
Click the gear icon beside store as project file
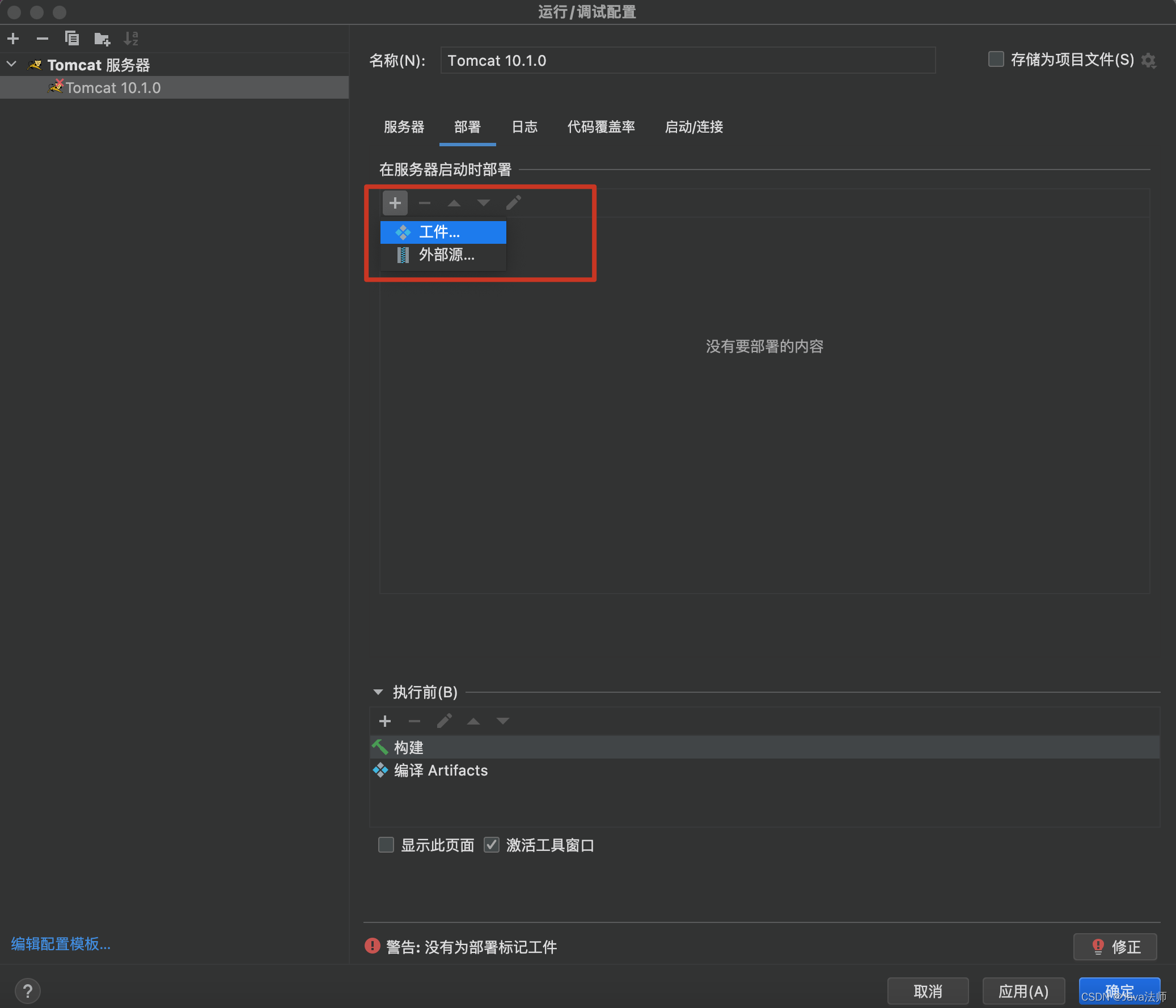[x=1149, y=60]
